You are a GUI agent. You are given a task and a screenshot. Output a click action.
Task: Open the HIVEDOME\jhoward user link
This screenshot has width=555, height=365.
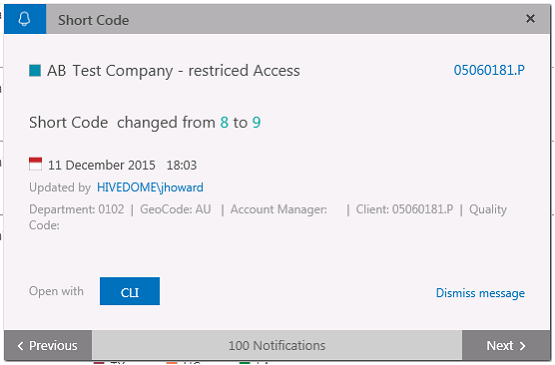(150, 187)
